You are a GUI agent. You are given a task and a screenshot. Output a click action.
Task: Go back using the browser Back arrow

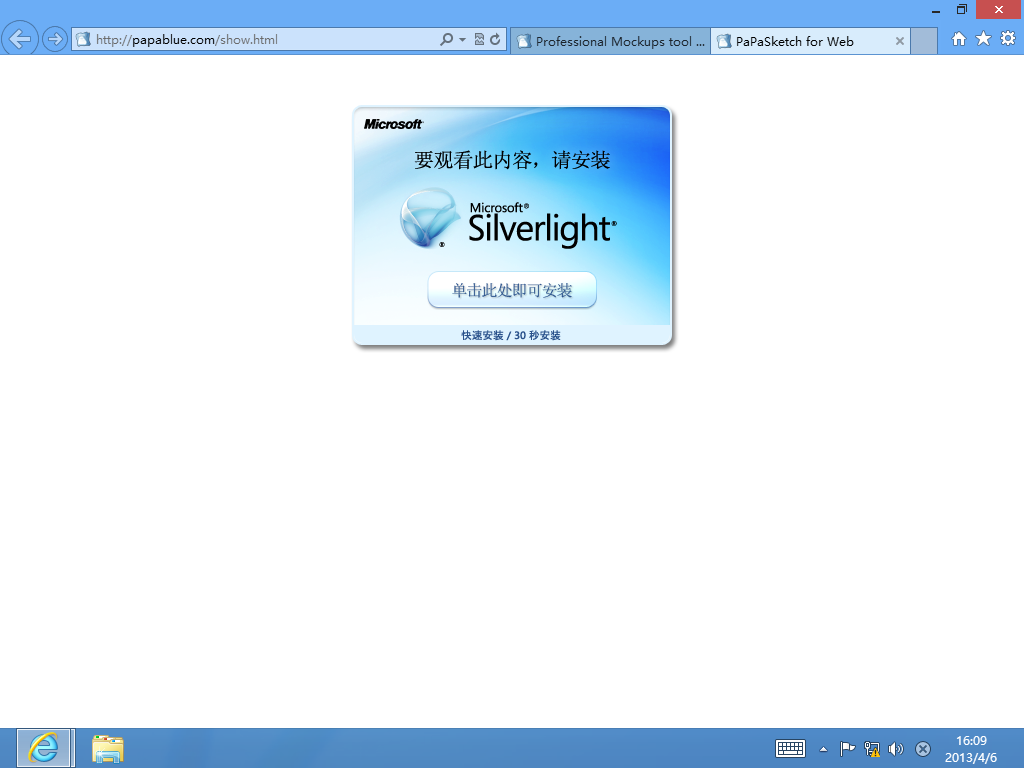click(x=20, y=39)
